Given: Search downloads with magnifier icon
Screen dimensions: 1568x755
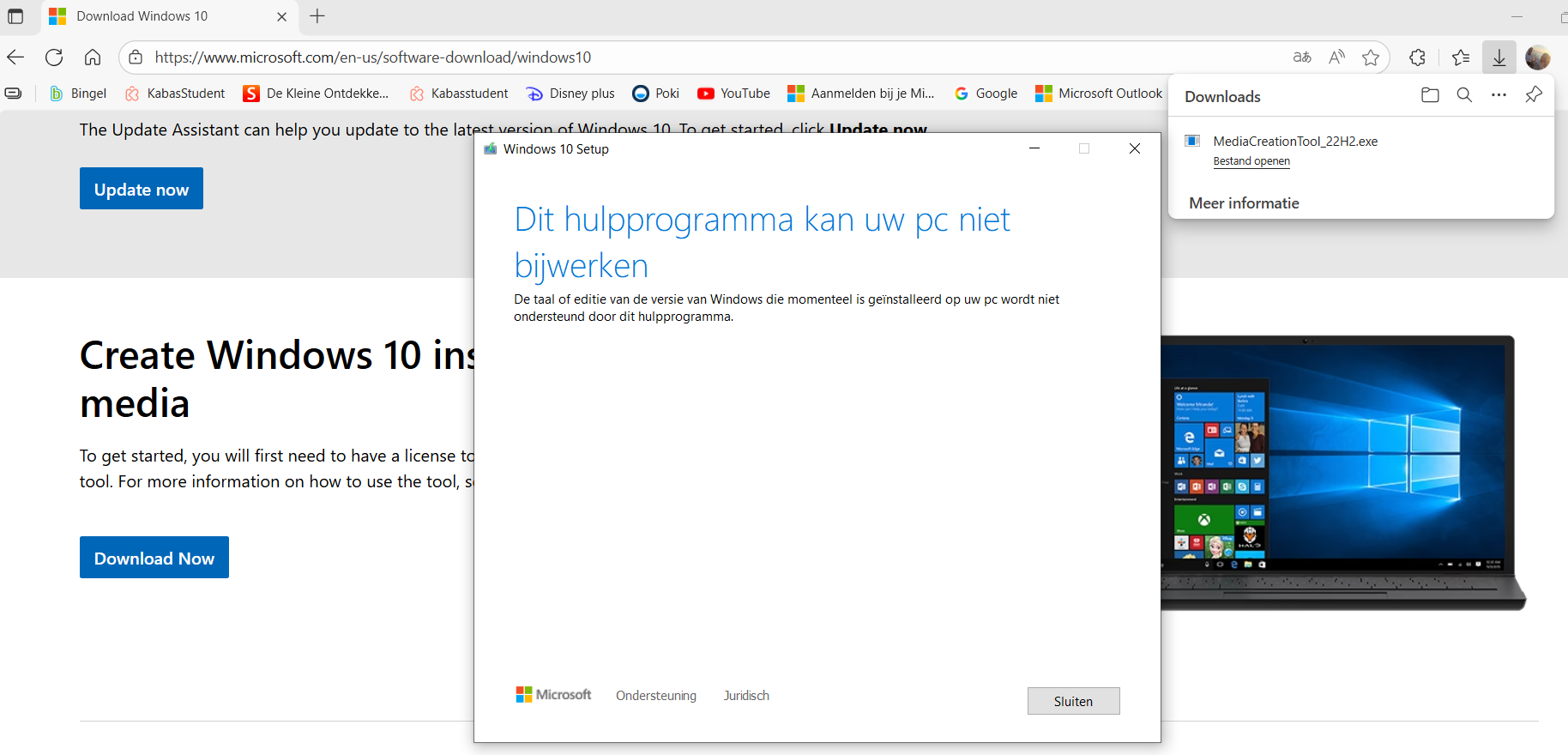Looking at the screenshot, I should point(1464,95).
